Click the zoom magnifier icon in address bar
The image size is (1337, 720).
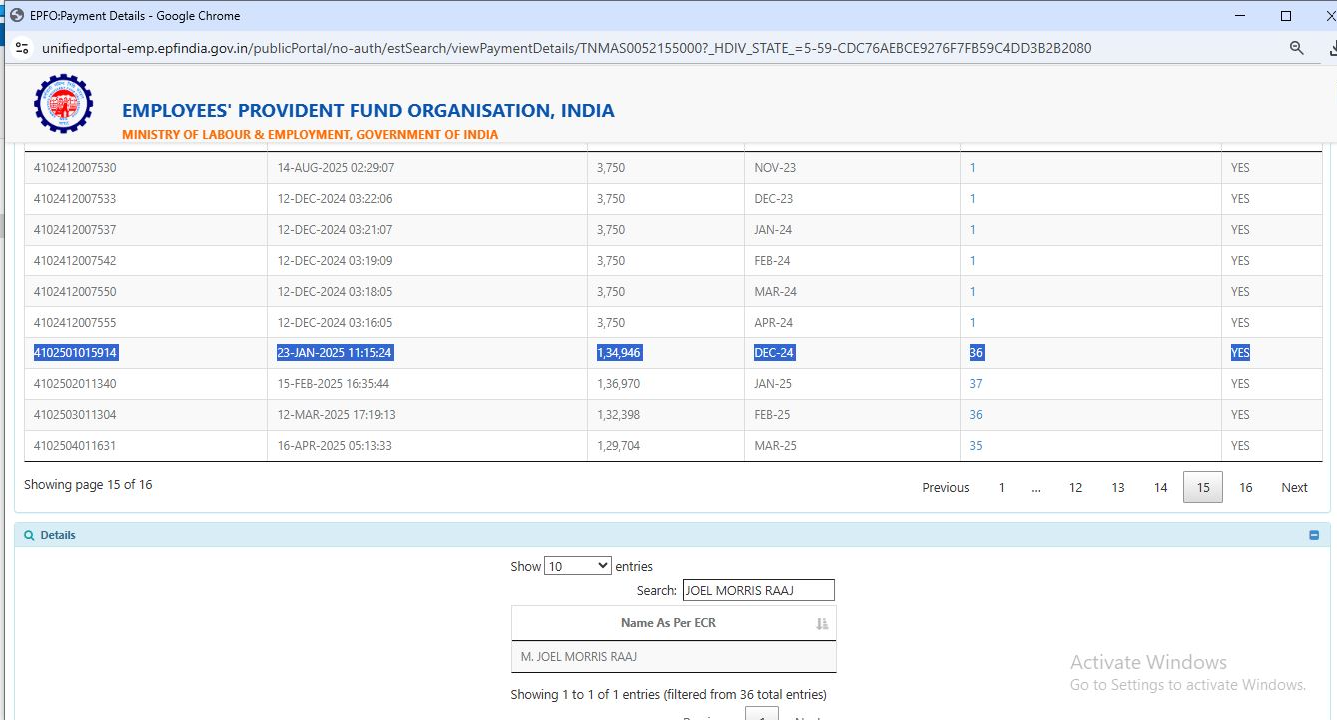(1296, 48)
